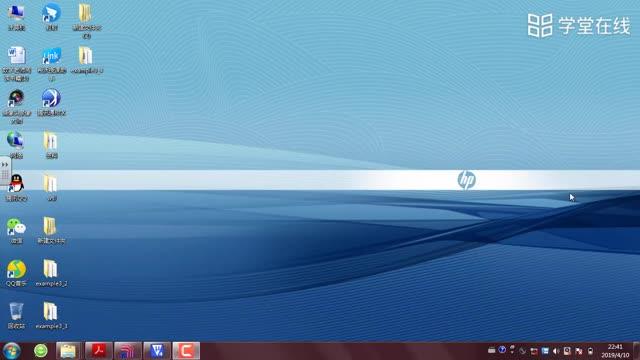Launch the green browser icon in taskbar
The height and width of the screenshot is (360, 640).
(x=41, y=351)
